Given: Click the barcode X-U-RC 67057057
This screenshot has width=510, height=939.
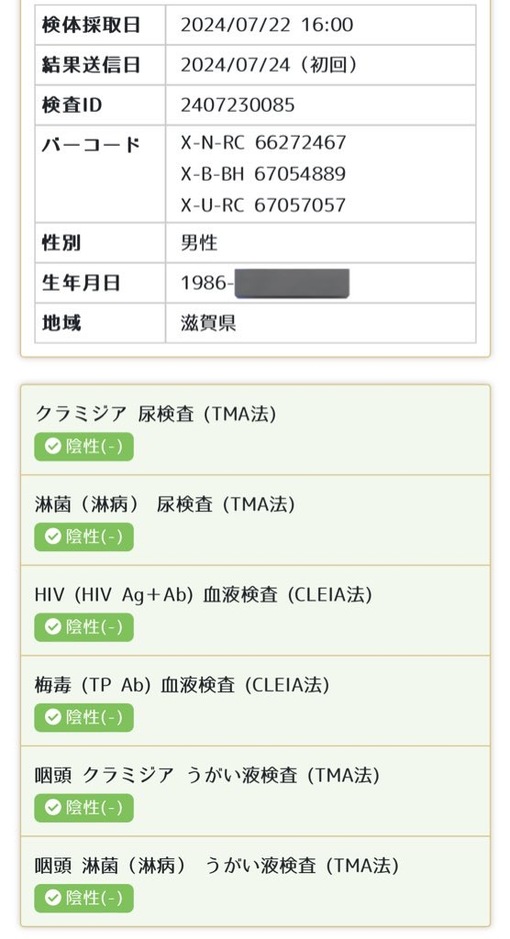Looking at the screenshot, I should (263, 205).
